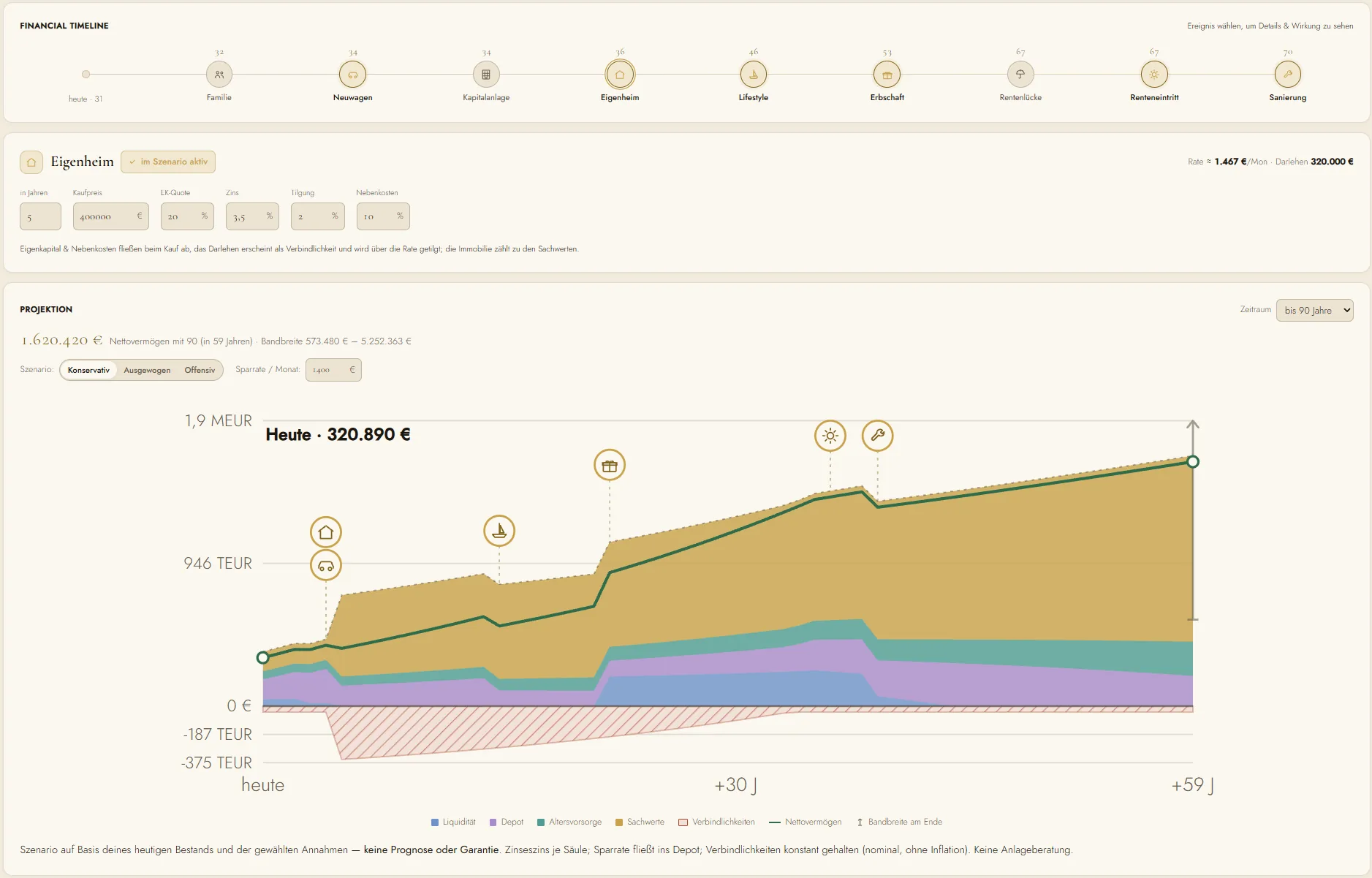Screen dimensions: 1372x878
Task: Click the sun marker on the chart
Action: 830,436
